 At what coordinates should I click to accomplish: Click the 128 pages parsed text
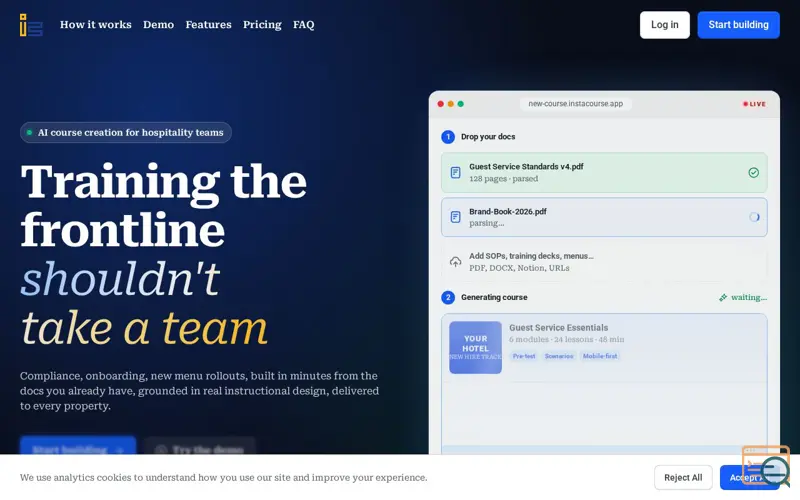point(504,179)
